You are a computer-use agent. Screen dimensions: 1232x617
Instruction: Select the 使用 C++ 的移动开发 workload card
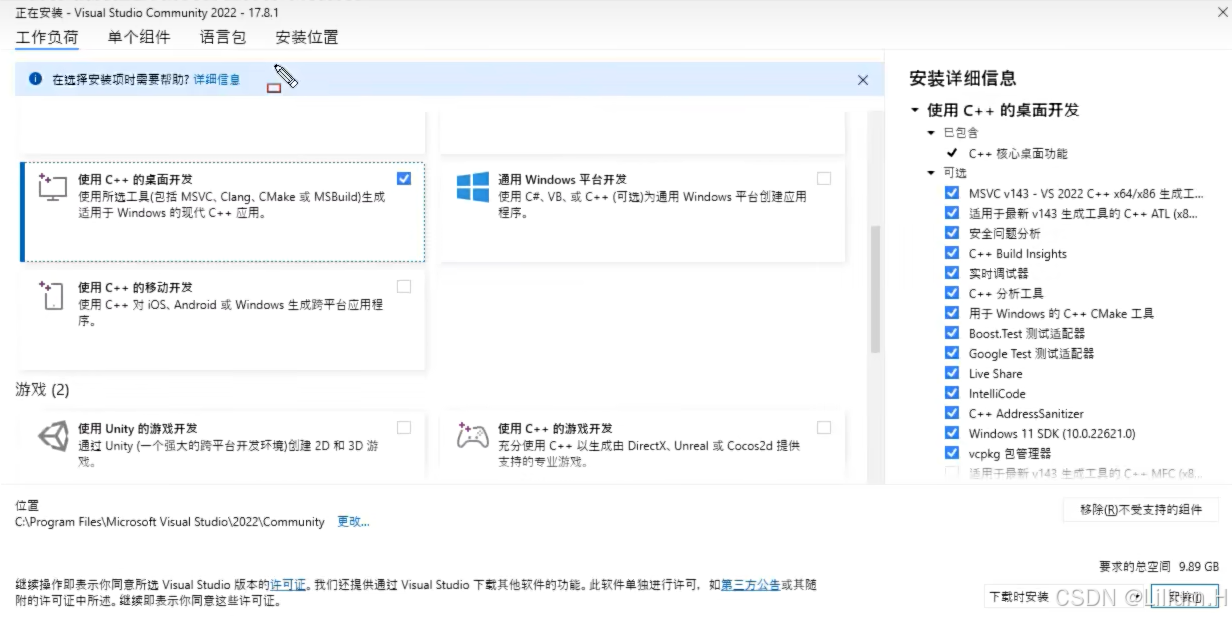(x=222, y=320)
